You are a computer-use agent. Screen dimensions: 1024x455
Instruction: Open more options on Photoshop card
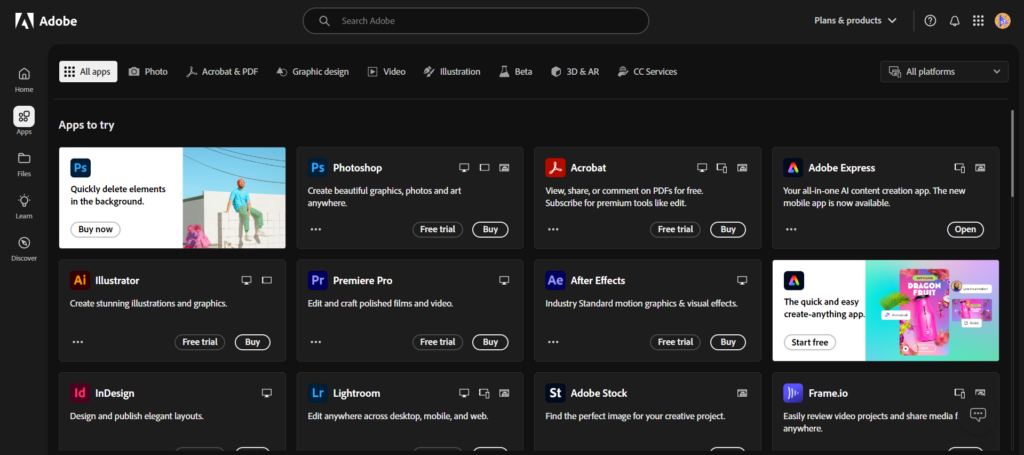pyautogui.click(x=316, y=230)
